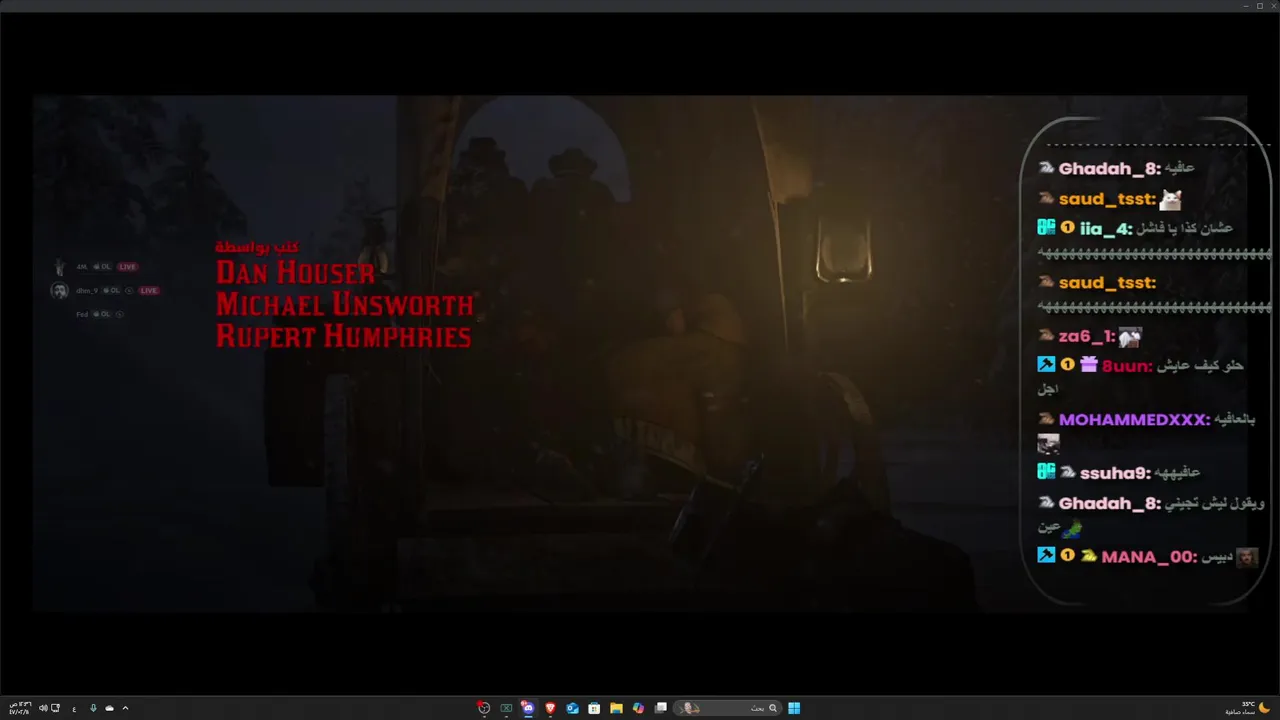Screen dimensions: 1280x720
Task: Click the MOHAMMEDXXX username in chat
Action: [x=1134, y=420]
